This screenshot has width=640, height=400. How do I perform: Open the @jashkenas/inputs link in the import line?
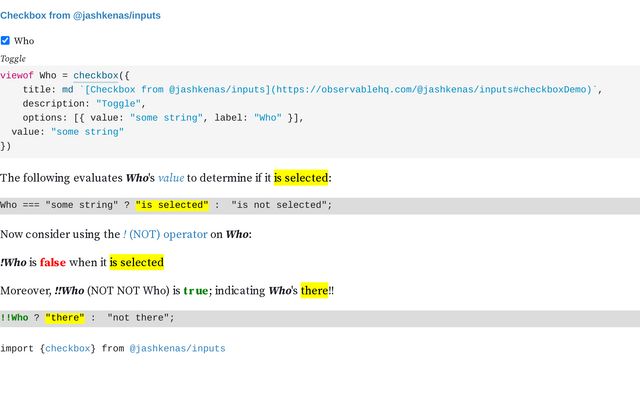pos(177,348)
